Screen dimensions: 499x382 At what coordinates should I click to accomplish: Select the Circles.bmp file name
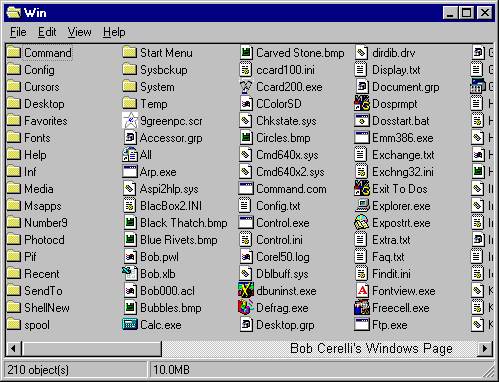(x=283, y=138)
